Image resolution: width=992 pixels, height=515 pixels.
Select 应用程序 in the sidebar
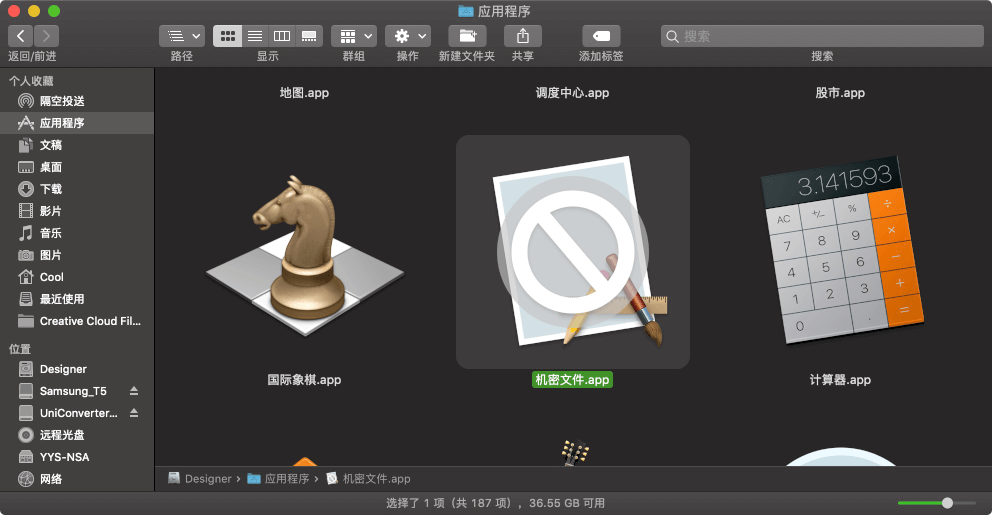click(77, 123)
